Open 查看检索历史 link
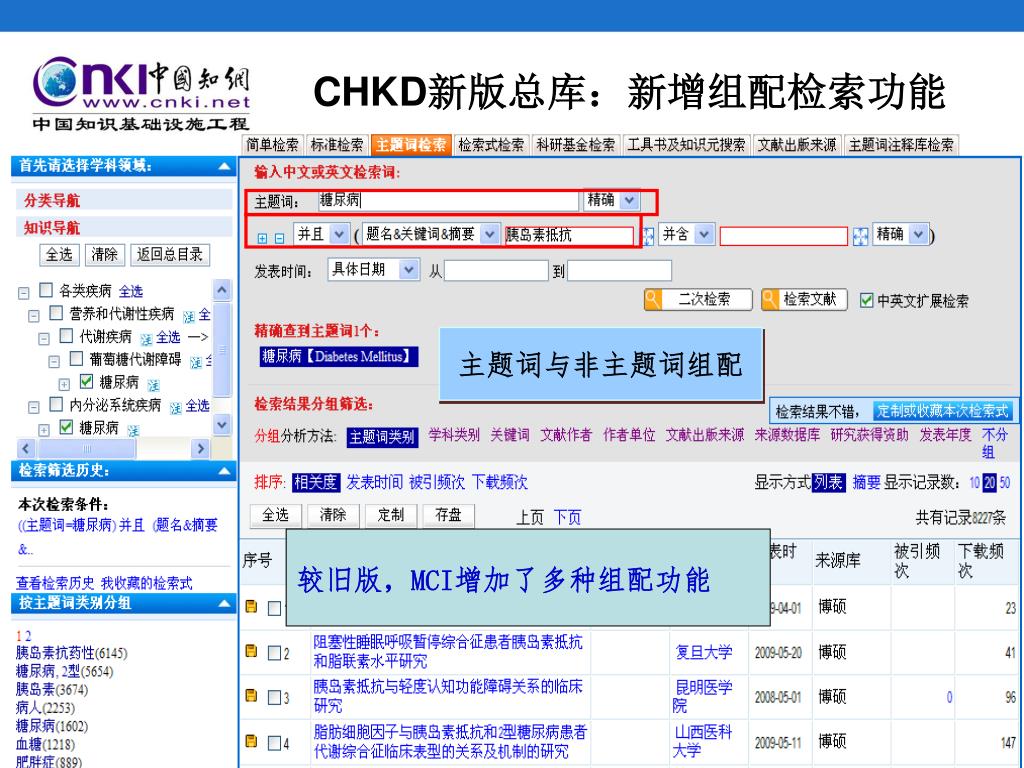The width and height of the screenshot is (1024, 768). click(55, 583)
